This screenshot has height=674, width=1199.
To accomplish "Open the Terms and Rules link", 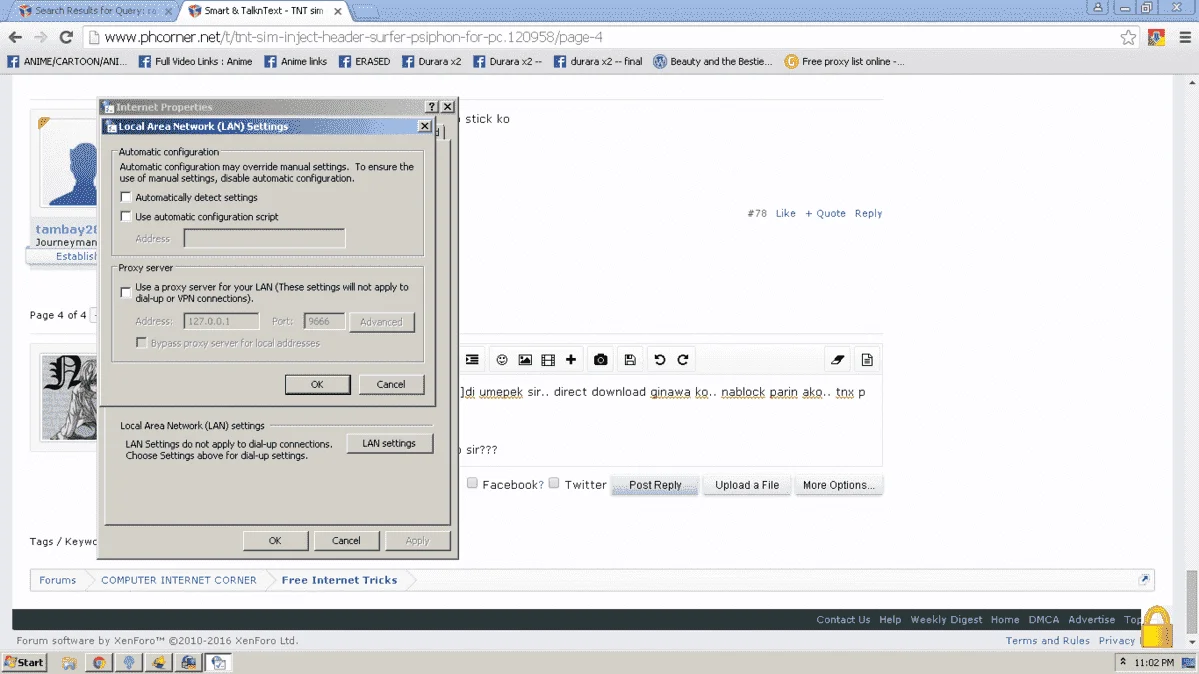I will [x=1048, y=641].
